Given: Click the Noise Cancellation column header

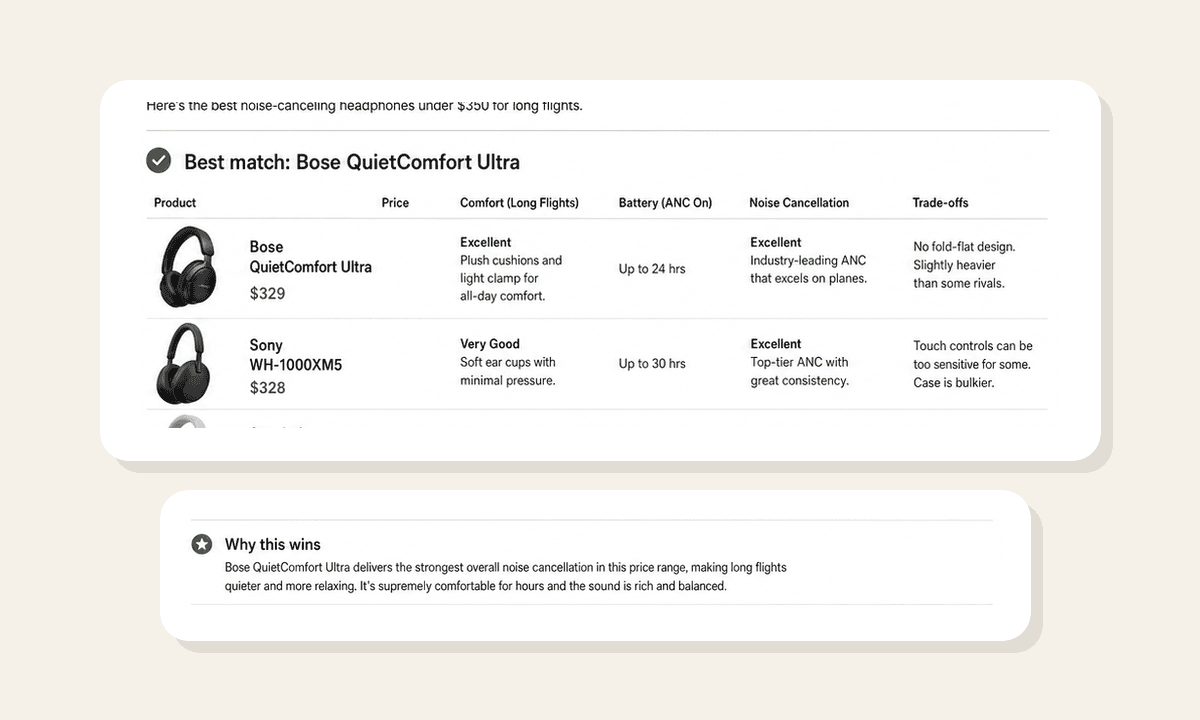Looking at the screenshot, I should click(799, 202).
